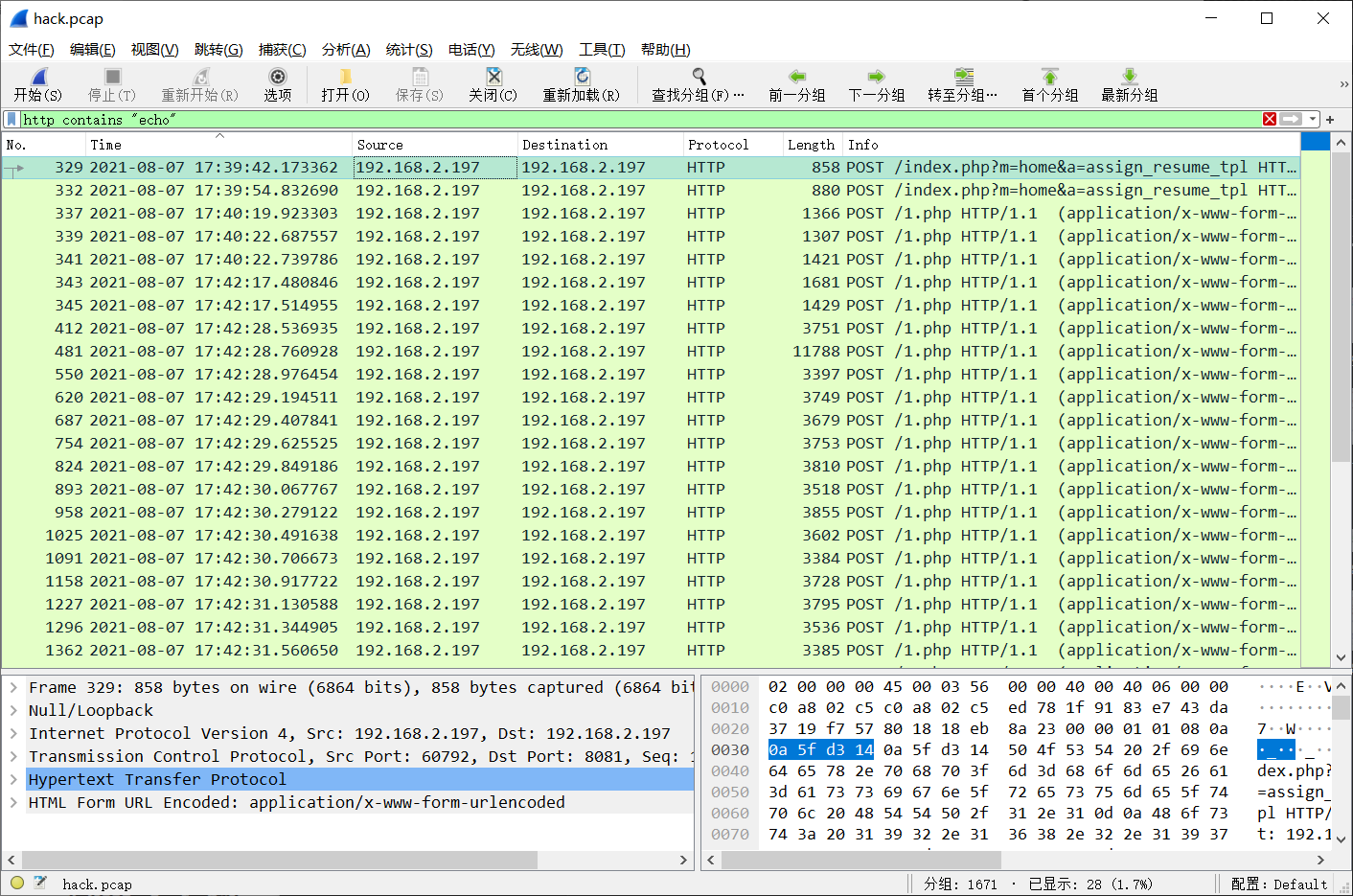Open the 帮助(H) menu

[666, 50]
